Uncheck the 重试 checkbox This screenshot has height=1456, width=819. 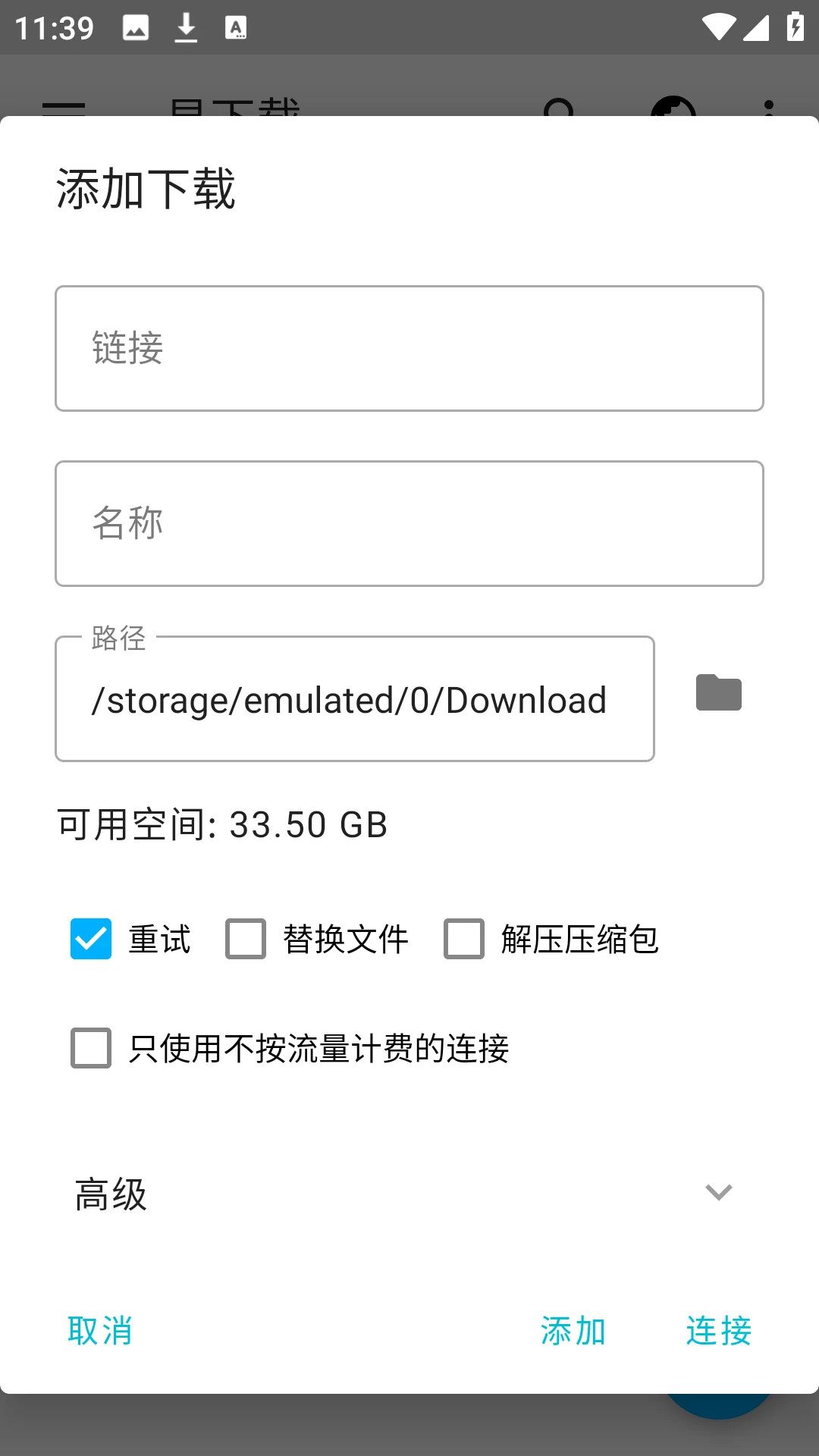pos(91,939)
